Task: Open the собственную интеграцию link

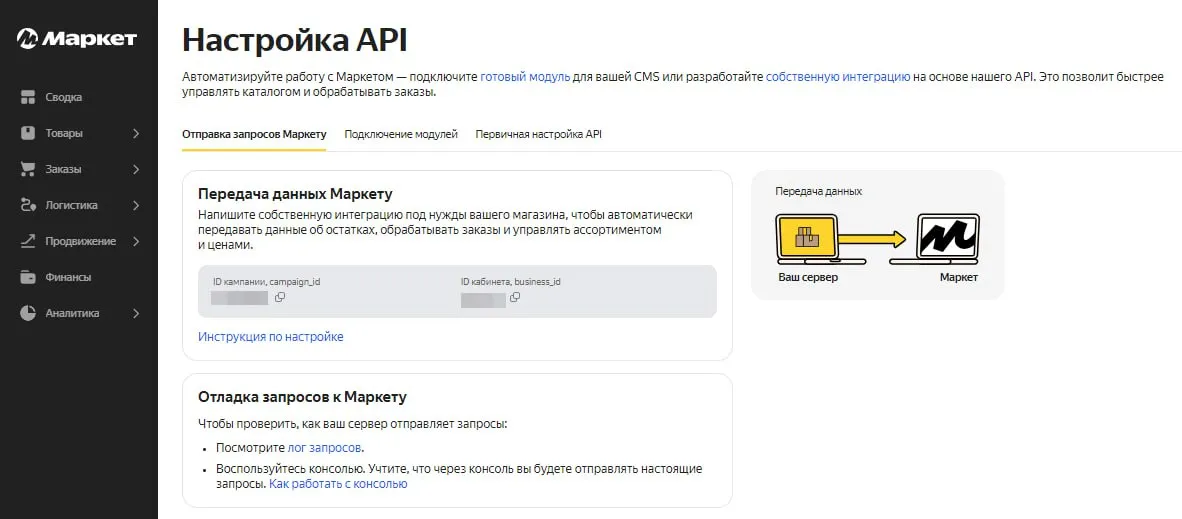Action: point(838,77)
